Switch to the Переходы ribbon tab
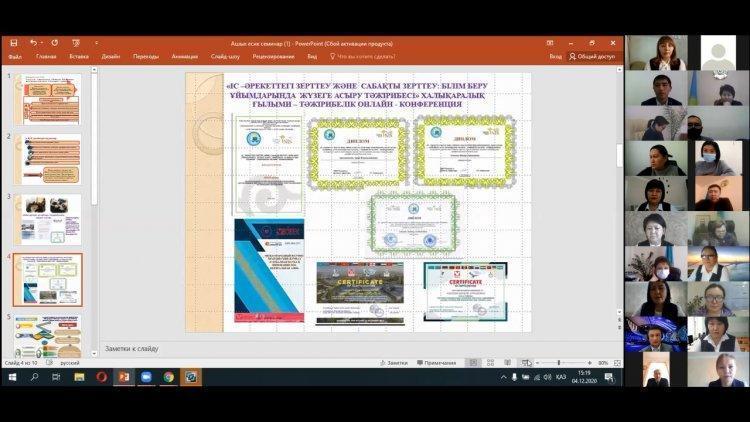The width and height of the screenshot is (750, 422). pos(146,56)
